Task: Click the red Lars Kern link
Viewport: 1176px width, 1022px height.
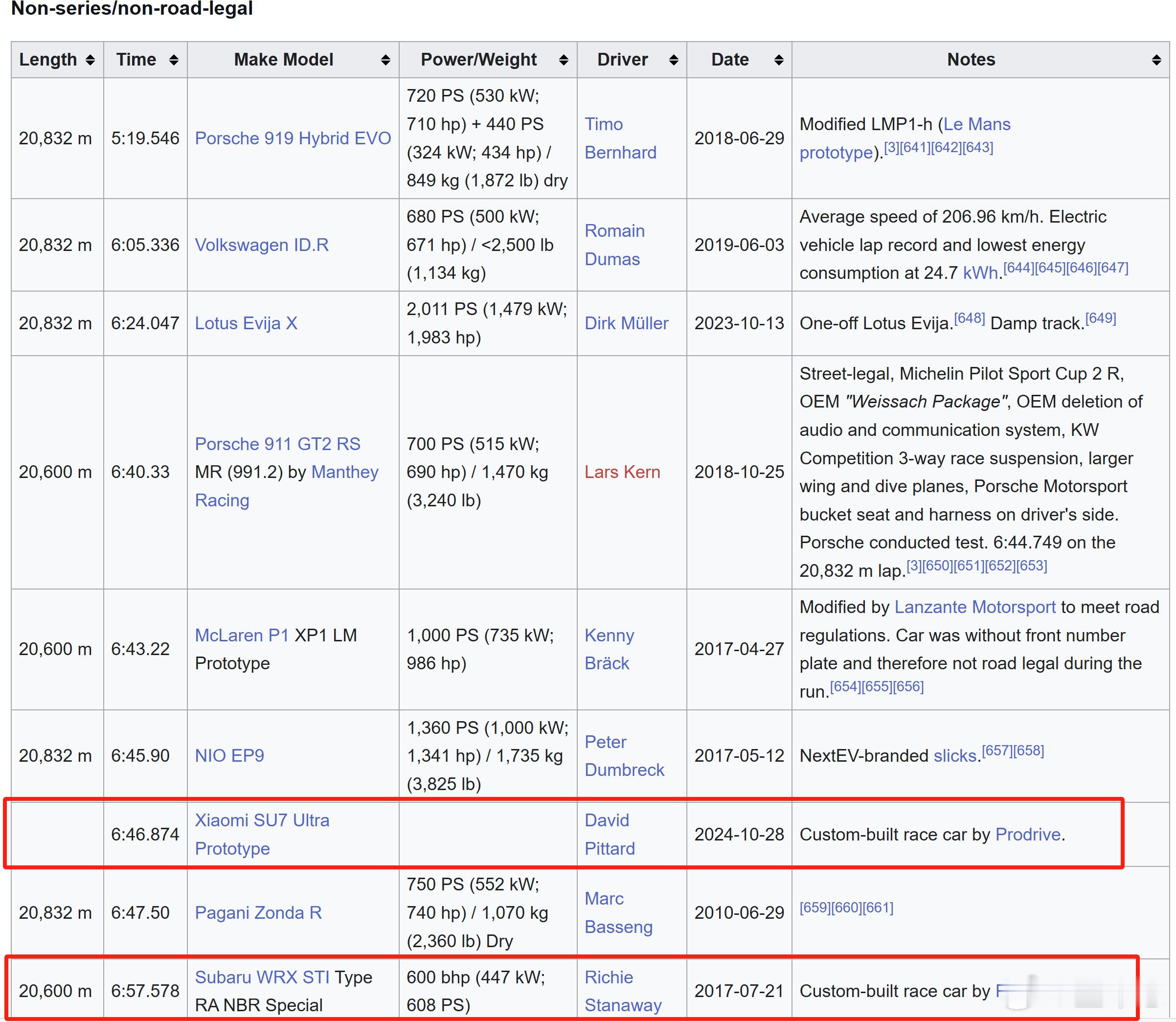Action: point(622,472)
